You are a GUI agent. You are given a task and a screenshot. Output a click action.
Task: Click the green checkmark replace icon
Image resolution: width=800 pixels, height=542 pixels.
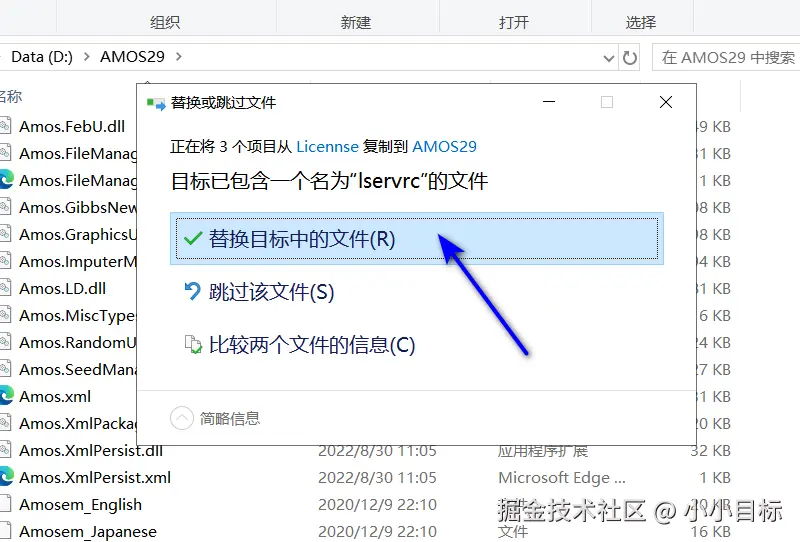click(193, 238)
